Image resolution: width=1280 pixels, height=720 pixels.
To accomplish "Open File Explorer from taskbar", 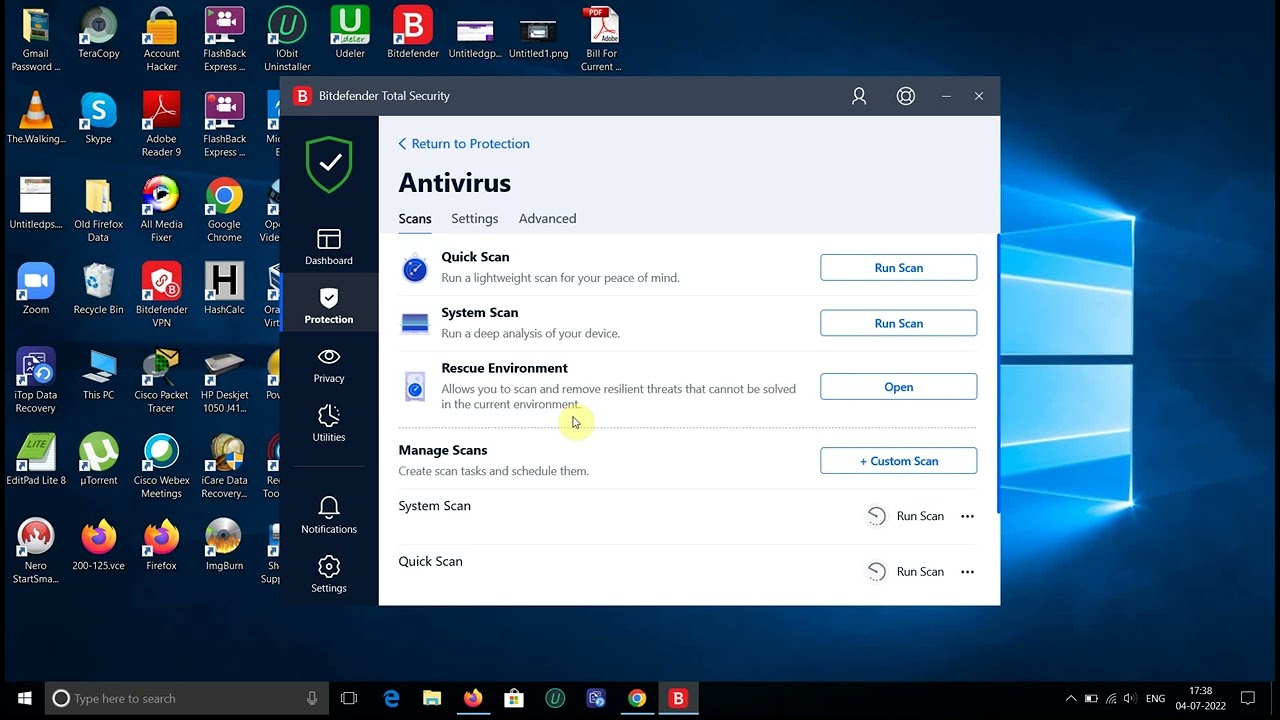I will click(x=432, y=698).
